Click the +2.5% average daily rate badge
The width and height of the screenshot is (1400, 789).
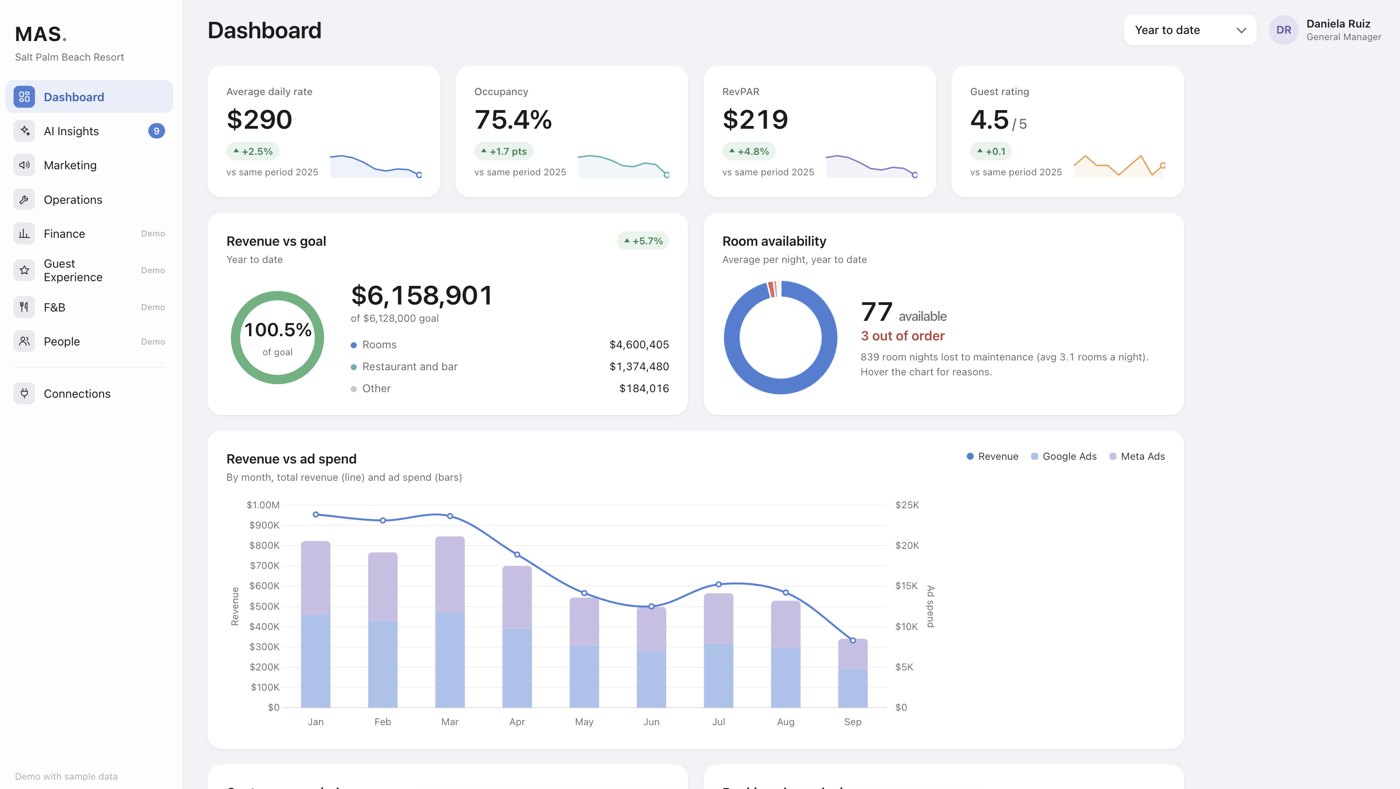(x=253, y=151)
